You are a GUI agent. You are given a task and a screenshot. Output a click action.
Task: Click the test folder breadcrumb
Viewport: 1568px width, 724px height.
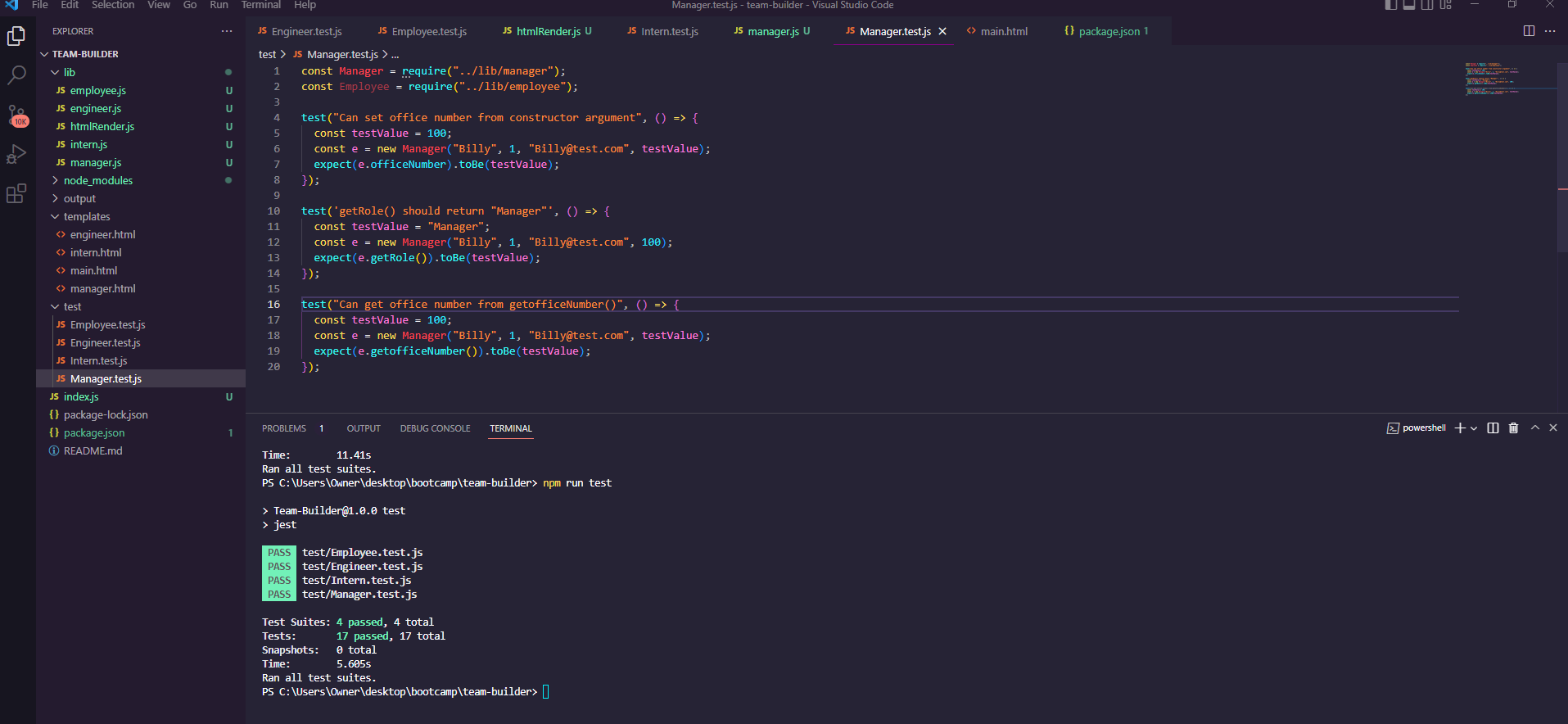pyautogui.click(x=268, y=54)
